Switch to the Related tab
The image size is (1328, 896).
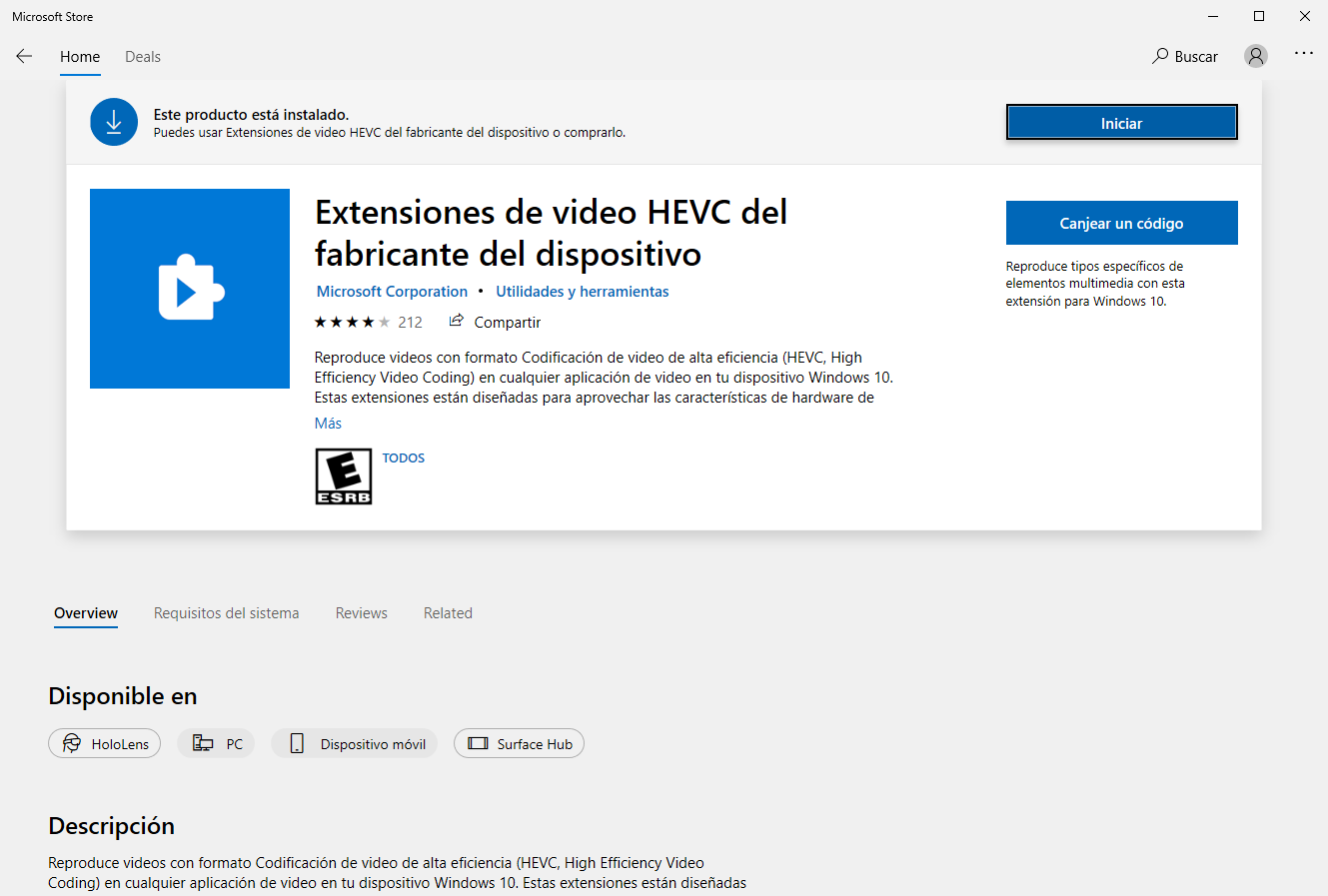(448, 612)
